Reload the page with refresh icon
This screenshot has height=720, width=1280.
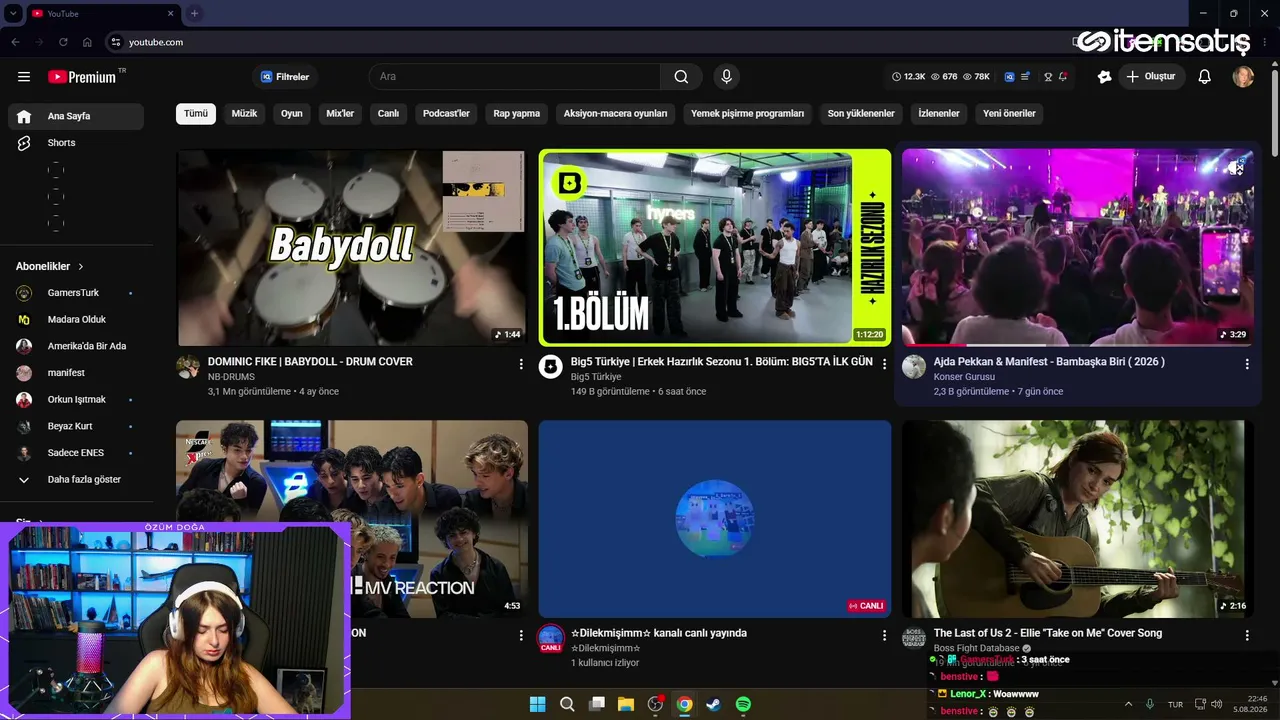[63, 42]
